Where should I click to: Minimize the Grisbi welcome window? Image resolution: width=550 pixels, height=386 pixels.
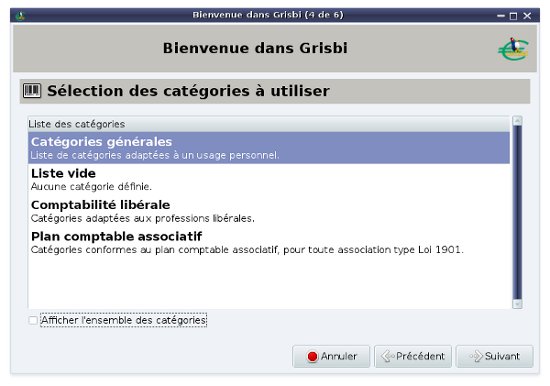coord(501,16)
